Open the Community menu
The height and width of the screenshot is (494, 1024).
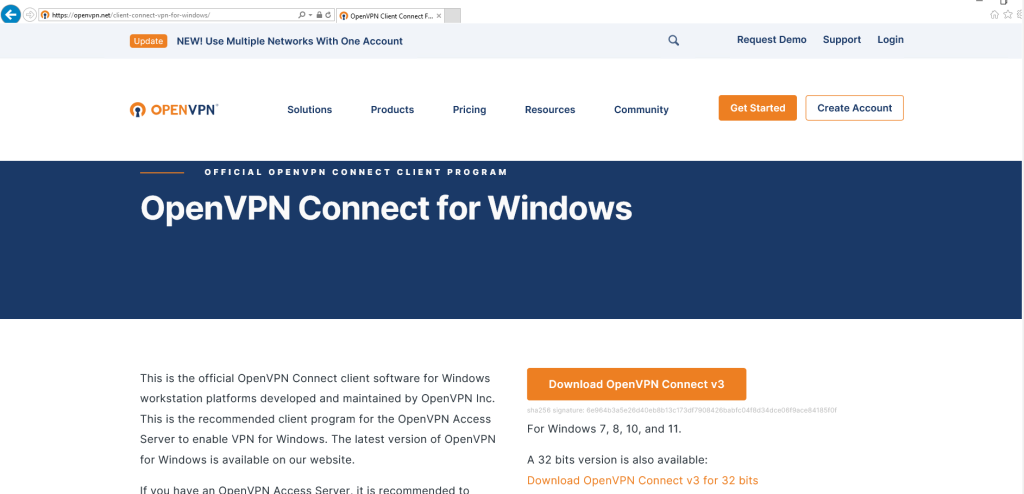(x=641, y=110)
